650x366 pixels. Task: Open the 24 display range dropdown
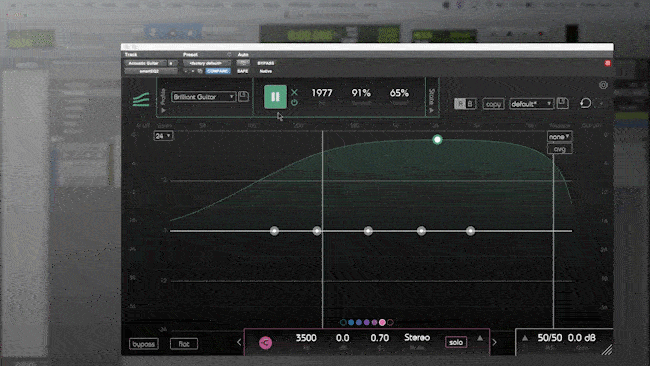163,136
